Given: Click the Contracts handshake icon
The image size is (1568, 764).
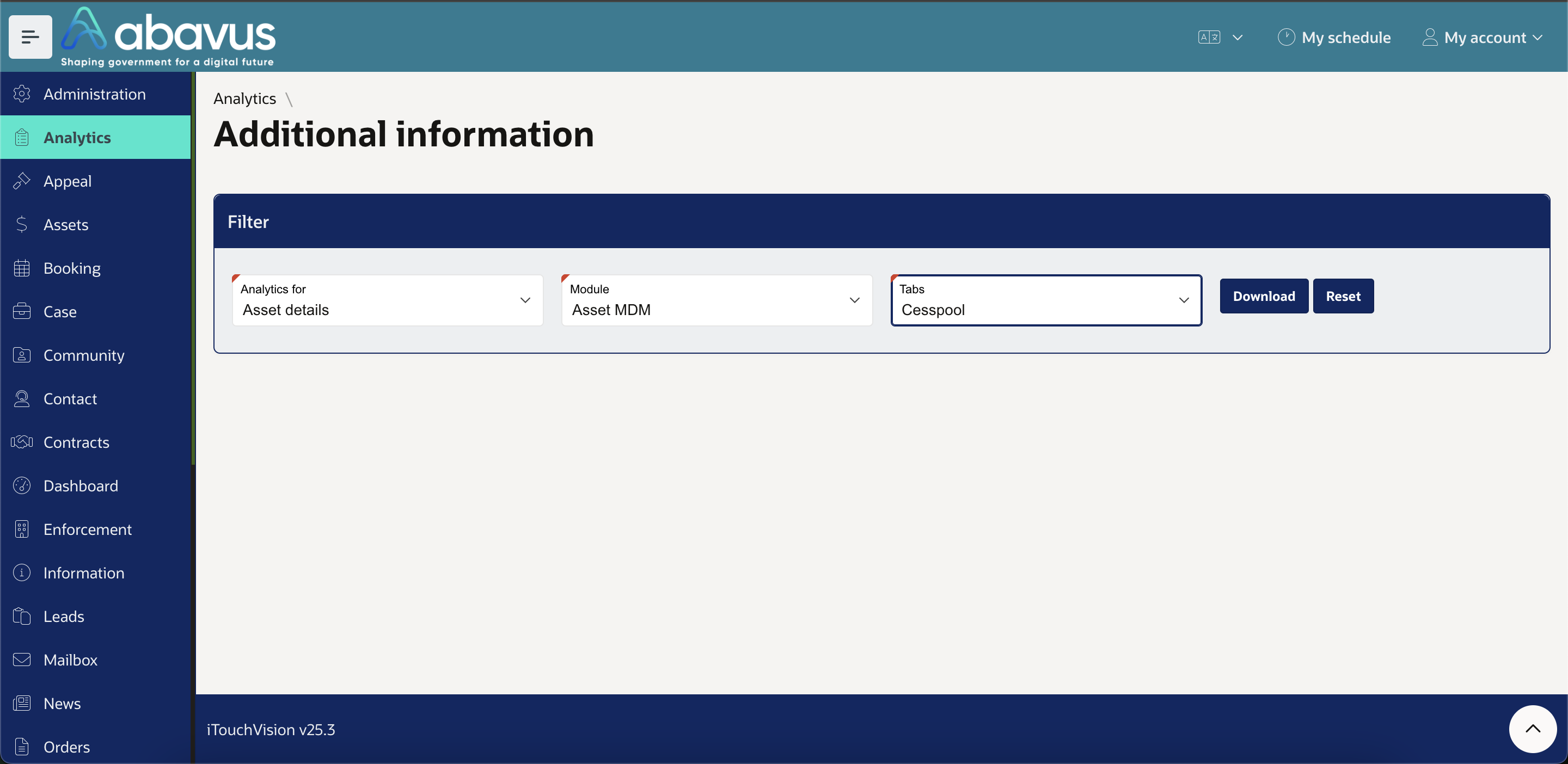Looking at the screenshot, I should [x=22, y=442].
